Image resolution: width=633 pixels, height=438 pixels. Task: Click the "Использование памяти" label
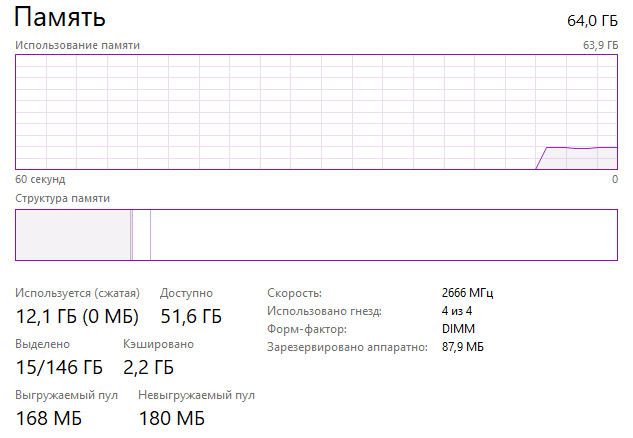(x=77, y=45)
